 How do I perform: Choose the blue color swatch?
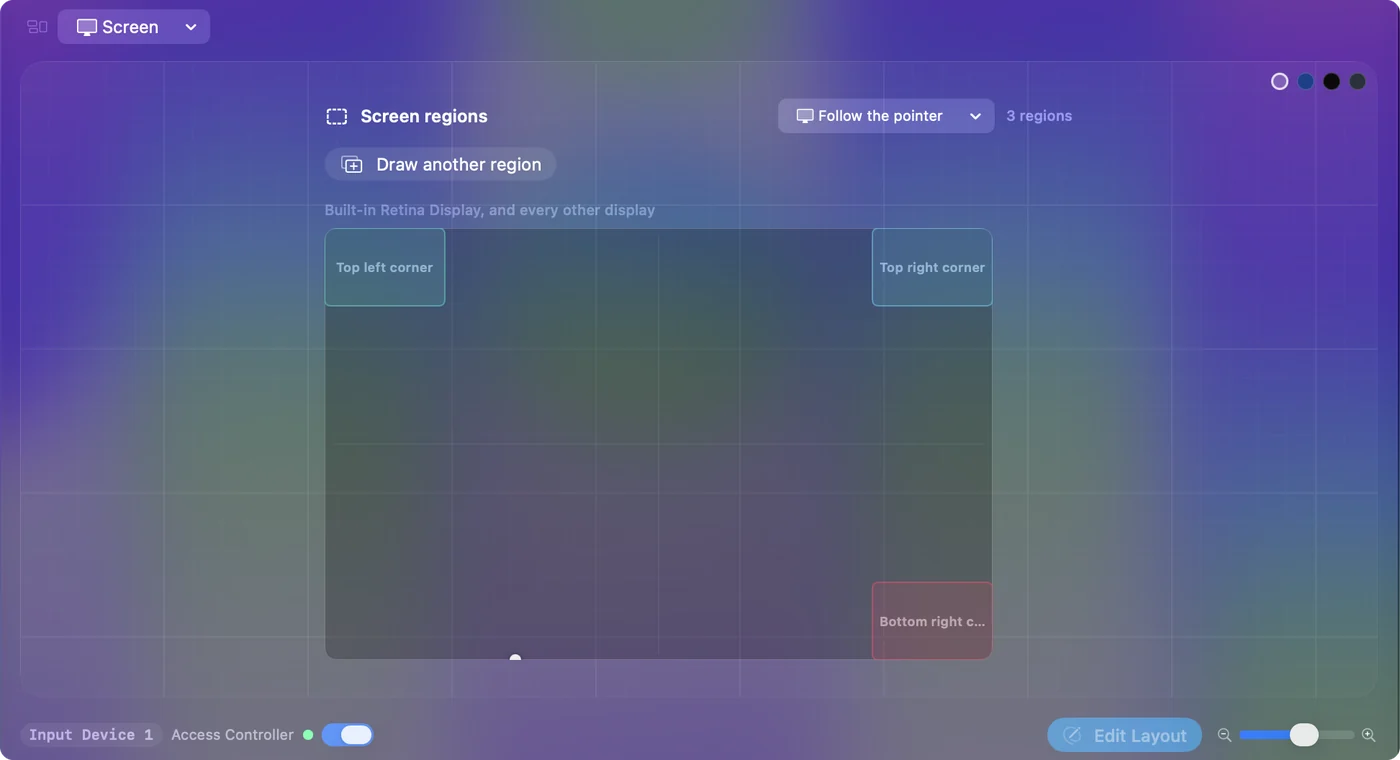click(x=1306, y=82)
